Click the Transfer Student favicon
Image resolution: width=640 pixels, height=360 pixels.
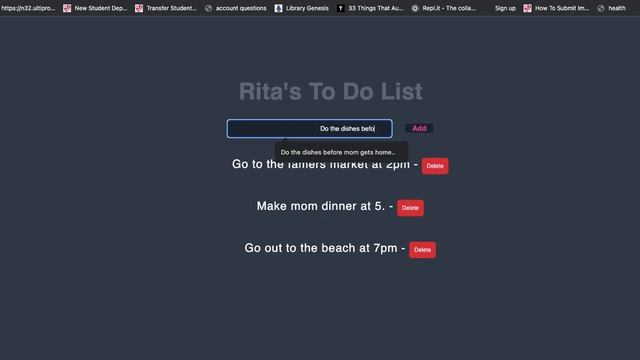(139, 8)
